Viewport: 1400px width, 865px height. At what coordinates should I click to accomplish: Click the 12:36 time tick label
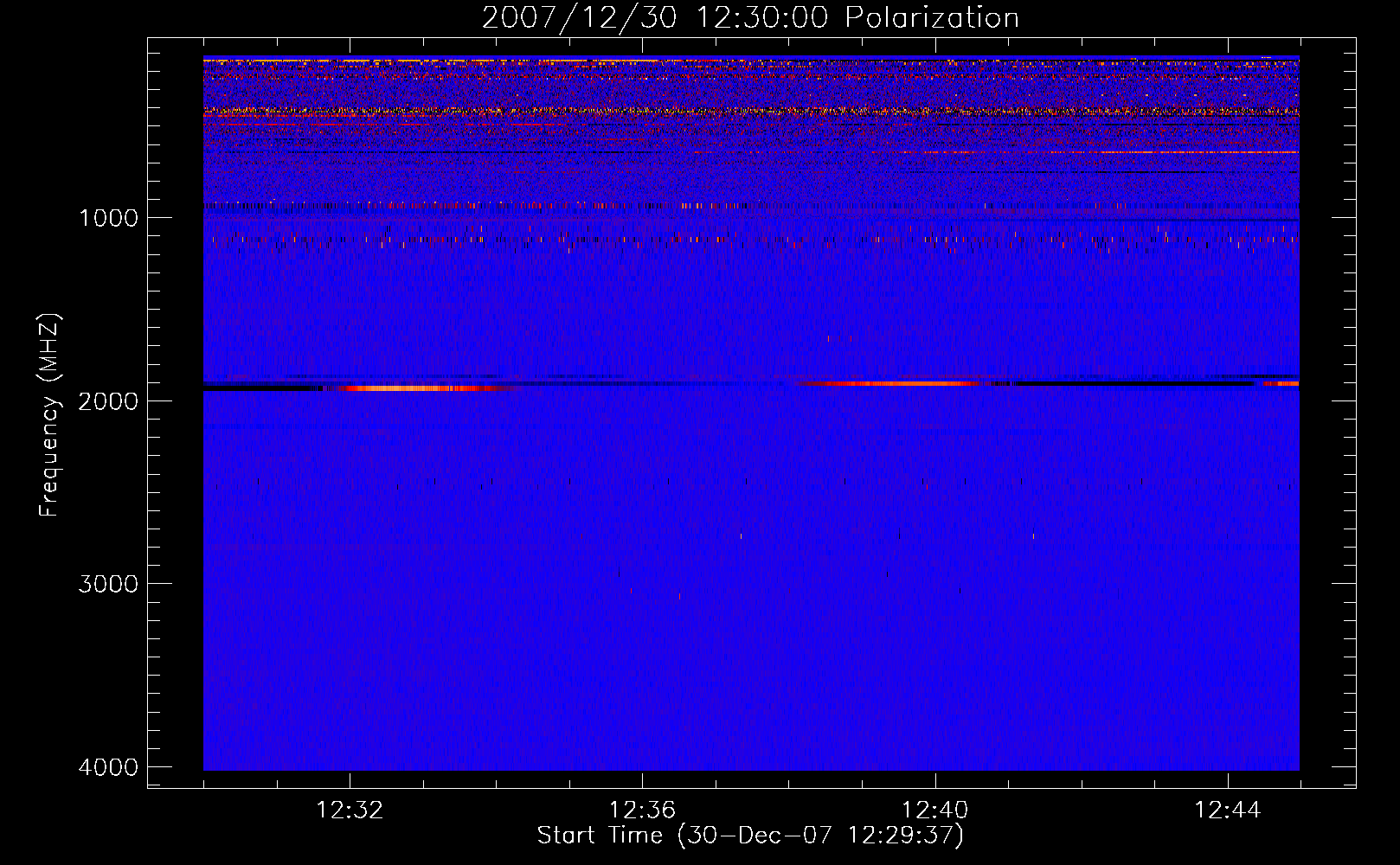642,811
